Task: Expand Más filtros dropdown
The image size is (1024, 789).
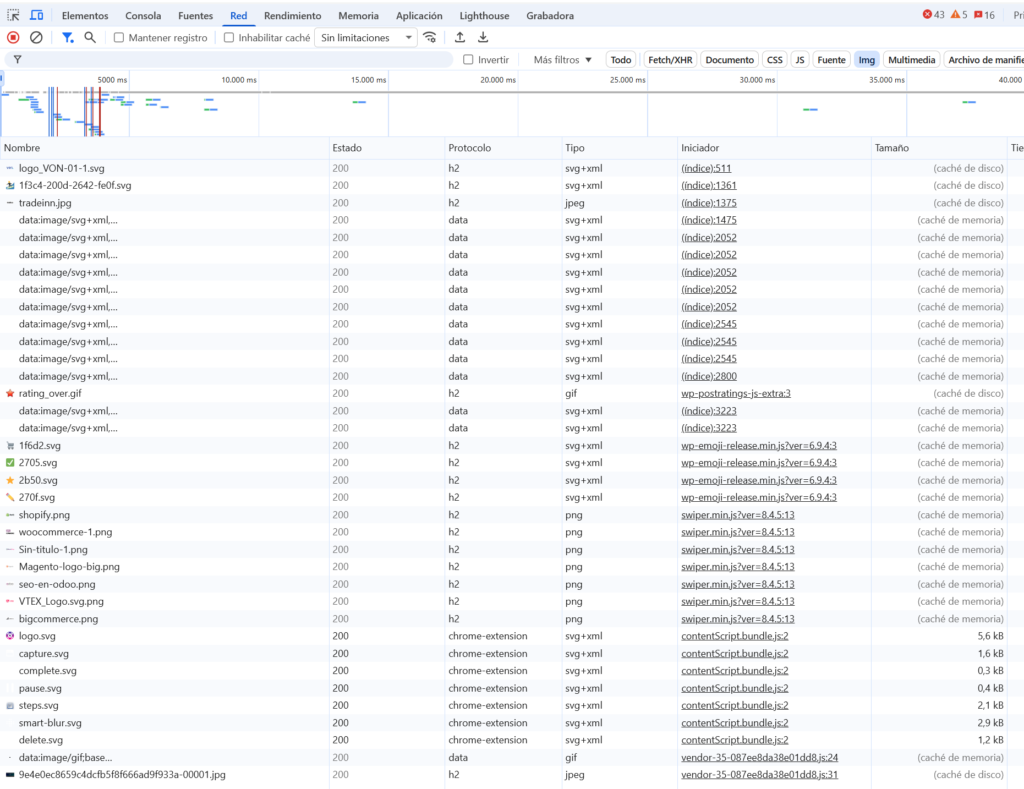Action: [x=563, y=60]
